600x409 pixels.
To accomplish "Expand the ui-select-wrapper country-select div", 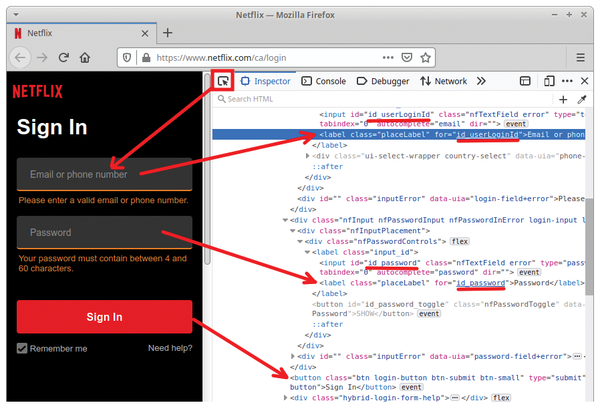I will (x=307, y=156).
